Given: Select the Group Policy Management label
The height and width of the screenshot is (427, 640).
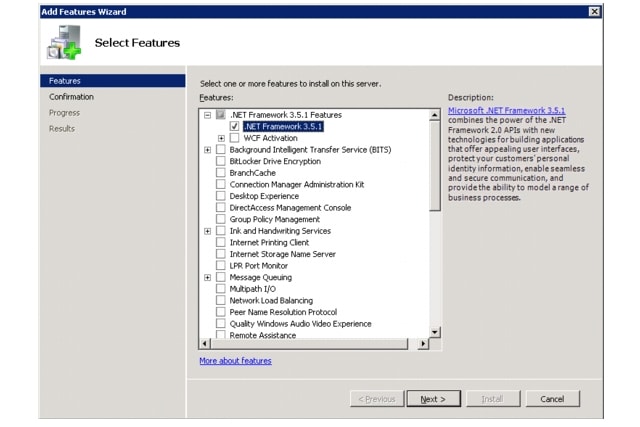Looking at the screenshot, I should 275,219.
